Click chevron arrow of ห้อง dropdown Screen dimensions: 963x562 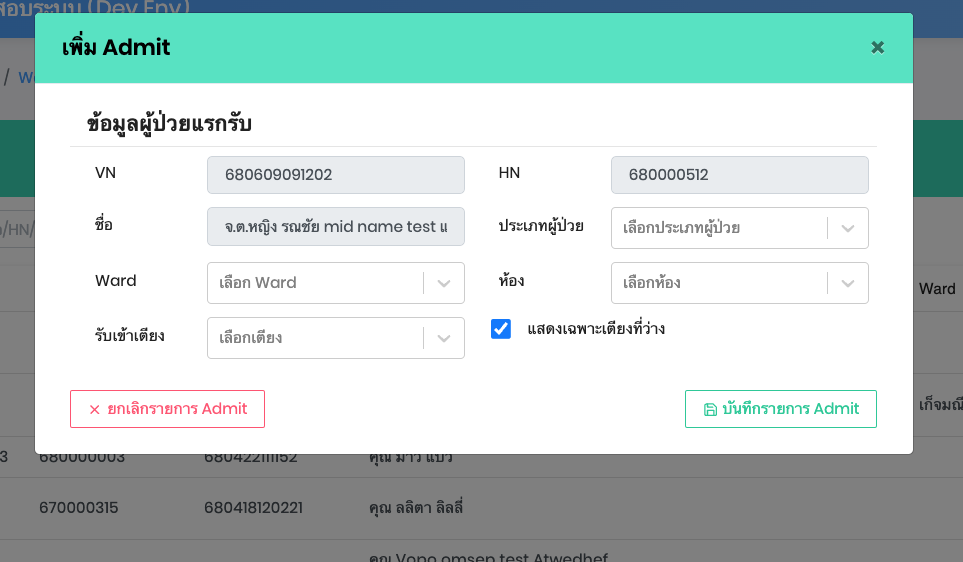848,283
